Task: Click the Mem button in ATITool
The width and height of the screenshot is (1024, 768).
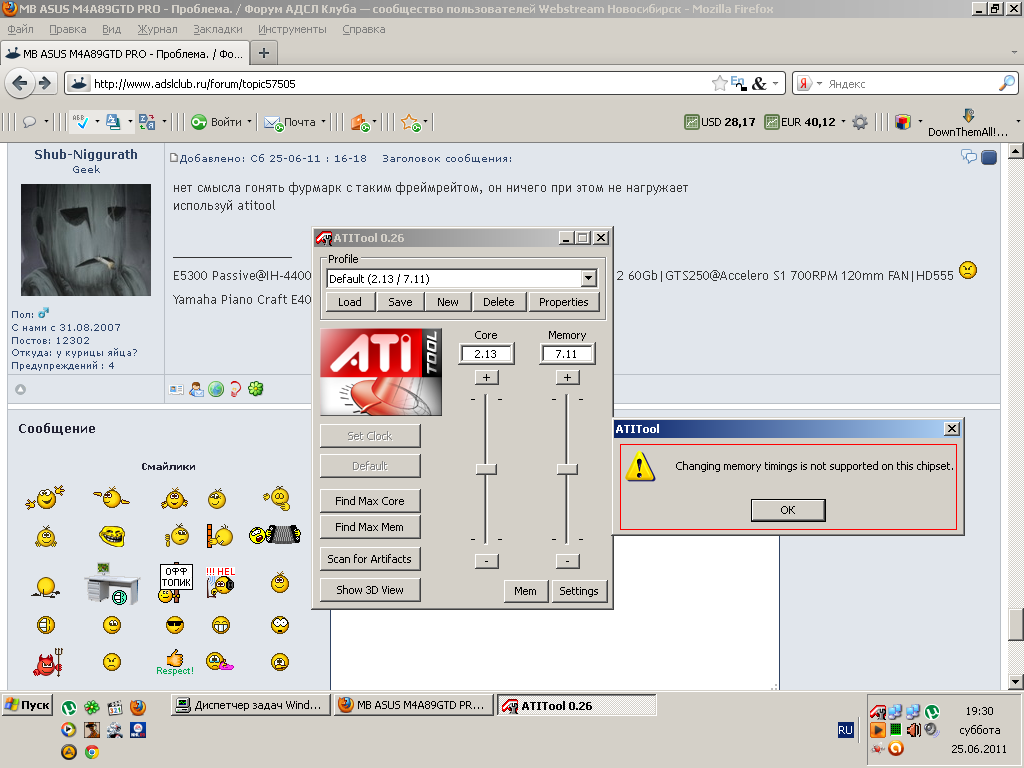Action: click(x=525, y=591)
